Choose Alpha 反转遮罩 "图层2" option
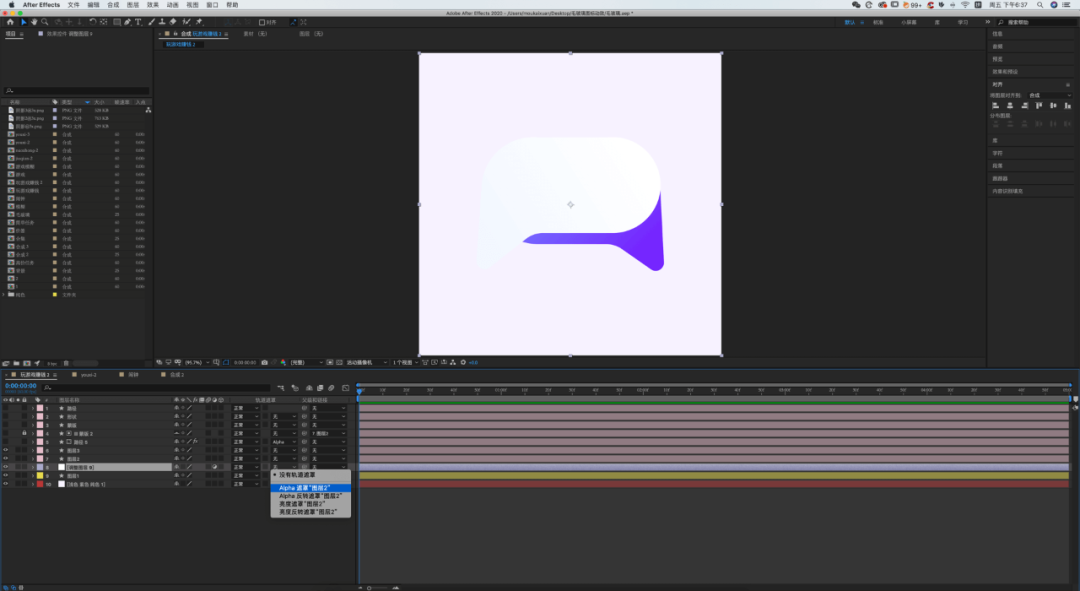The image size is (1080, 591). [310, 496]
